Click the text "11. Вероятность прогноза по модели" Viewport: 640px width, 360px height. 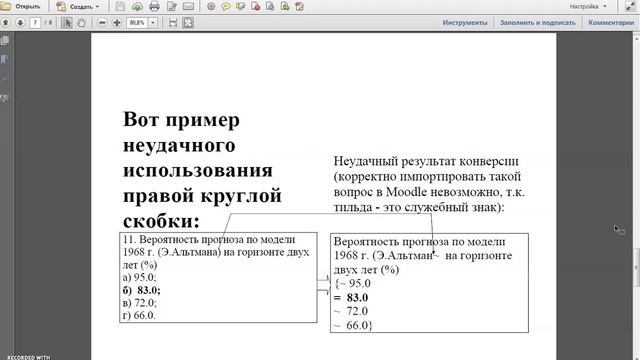(x=209, y=240)
